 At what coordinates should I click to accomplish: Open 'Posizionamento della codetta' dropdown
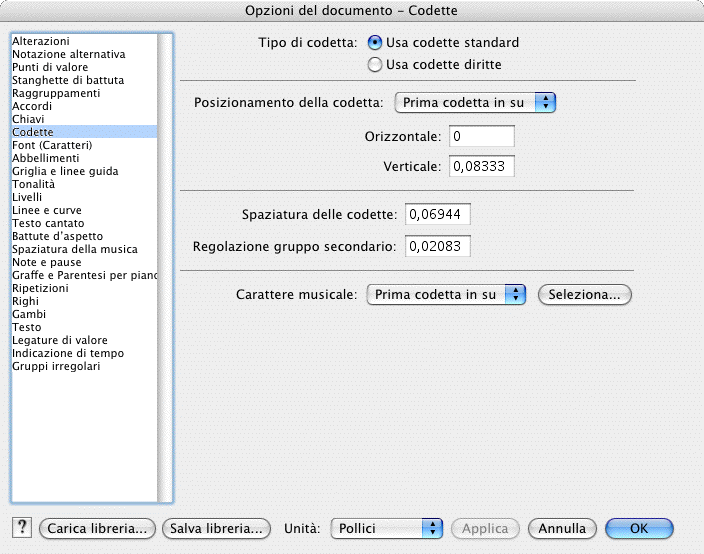(475, 102)
